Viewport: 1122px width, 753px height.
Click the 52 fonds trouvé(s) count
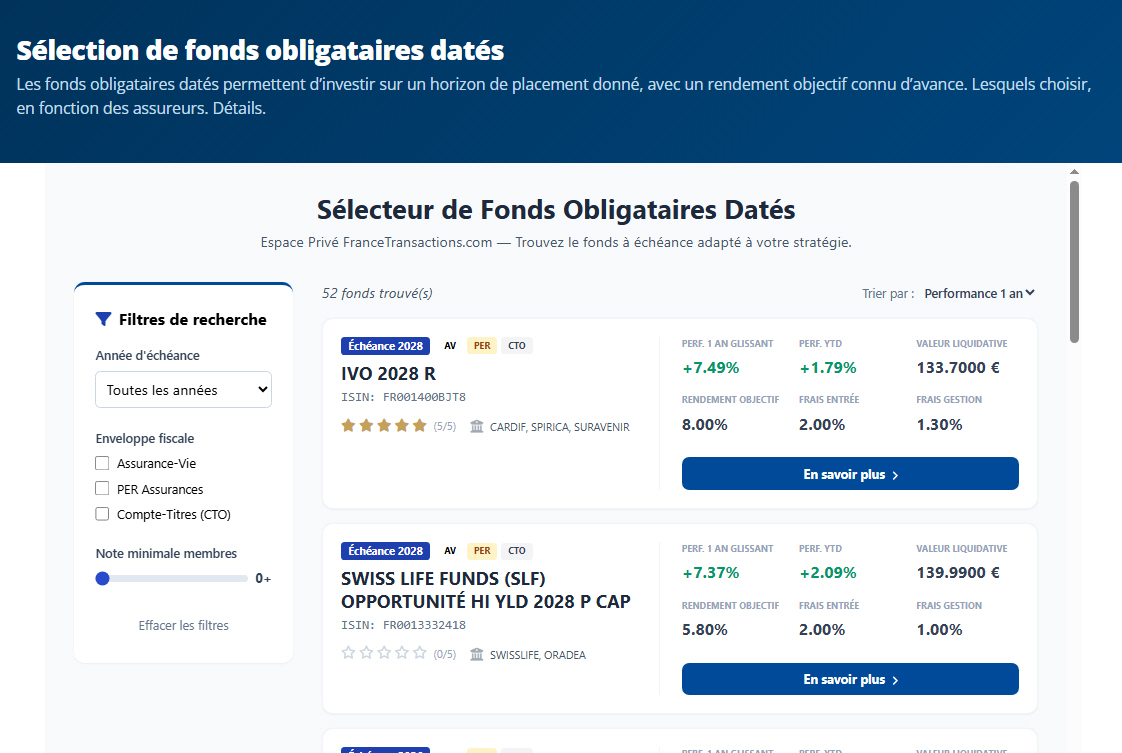[377, 293]
